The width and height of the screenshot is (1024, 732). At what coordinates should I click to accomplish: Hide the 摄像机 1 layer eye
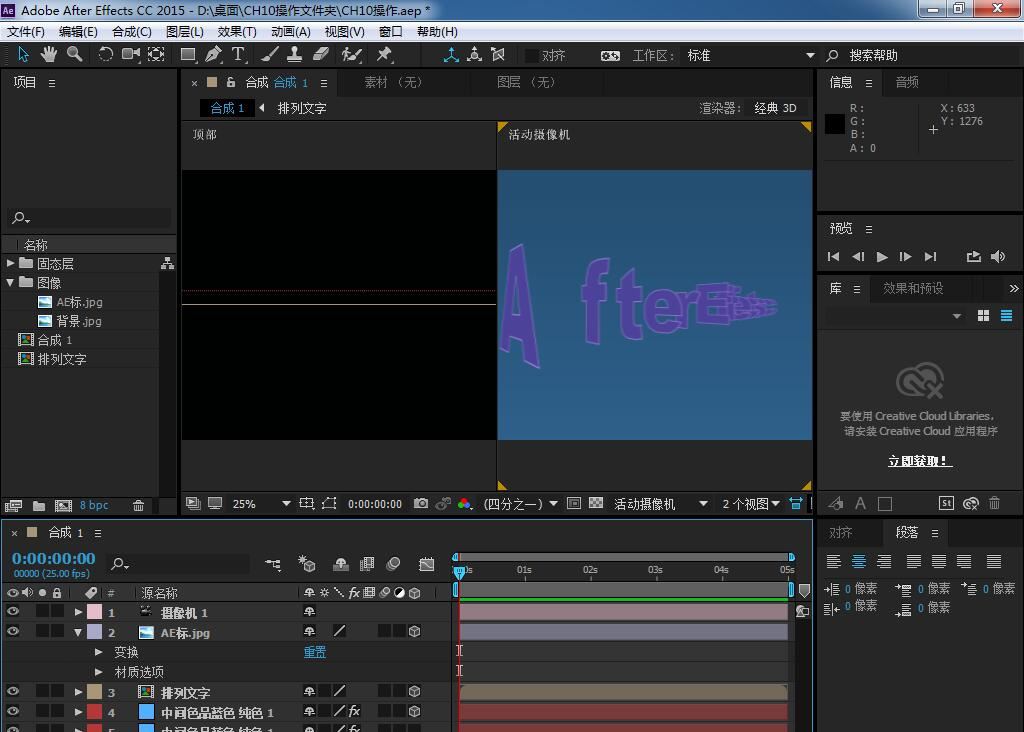(x=12, y=612)
